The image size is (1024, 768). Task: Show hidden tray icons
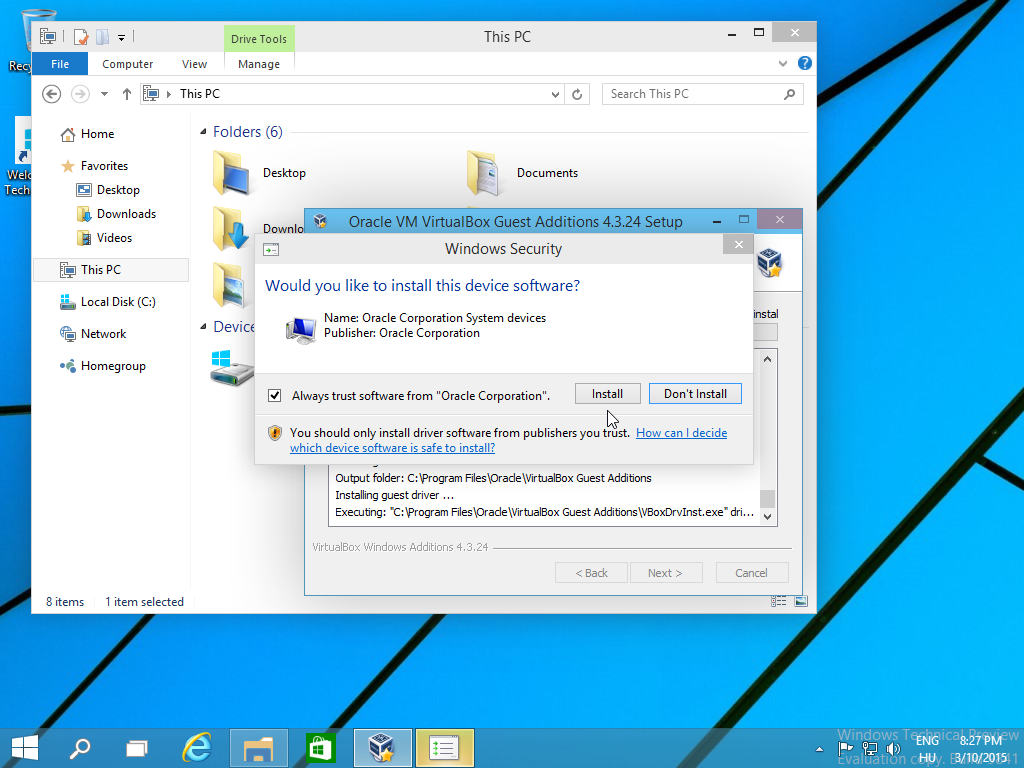pos(819,749)
